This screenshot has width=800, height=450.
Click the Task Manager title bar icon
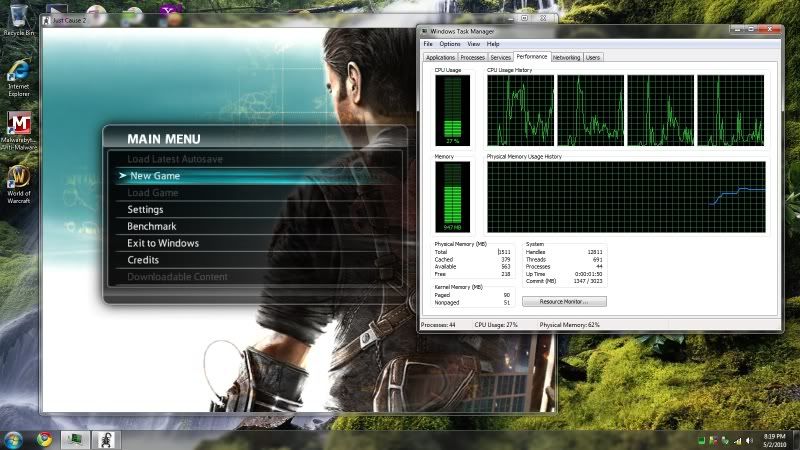424,31
